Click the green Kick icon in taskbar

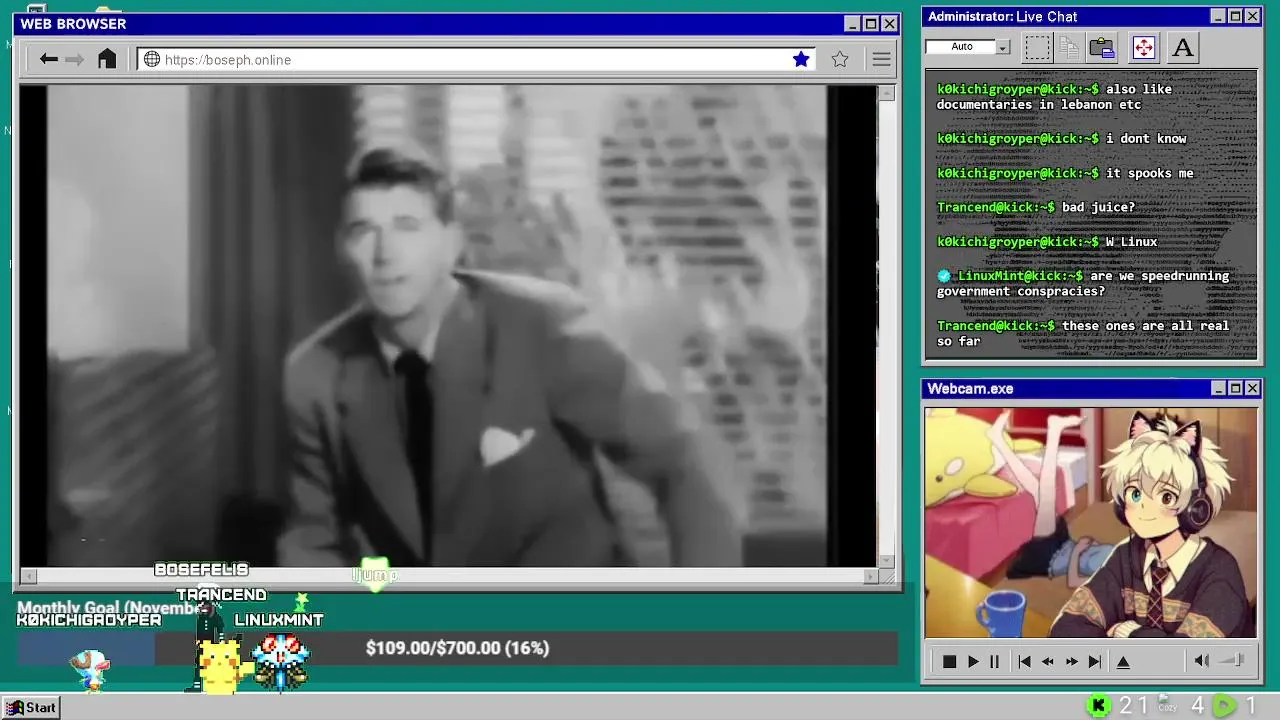point(1098,706)
